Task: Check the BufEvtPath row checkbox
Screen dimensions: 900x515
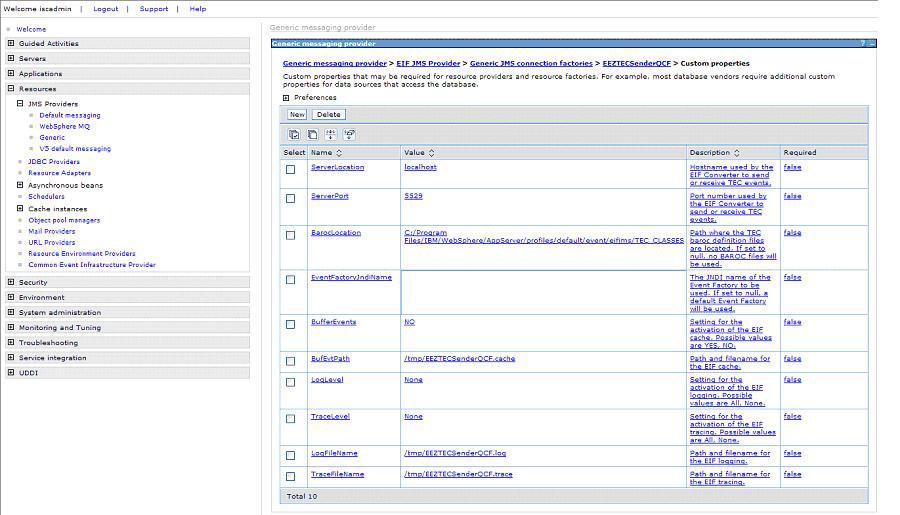Action: coord(290,361)
